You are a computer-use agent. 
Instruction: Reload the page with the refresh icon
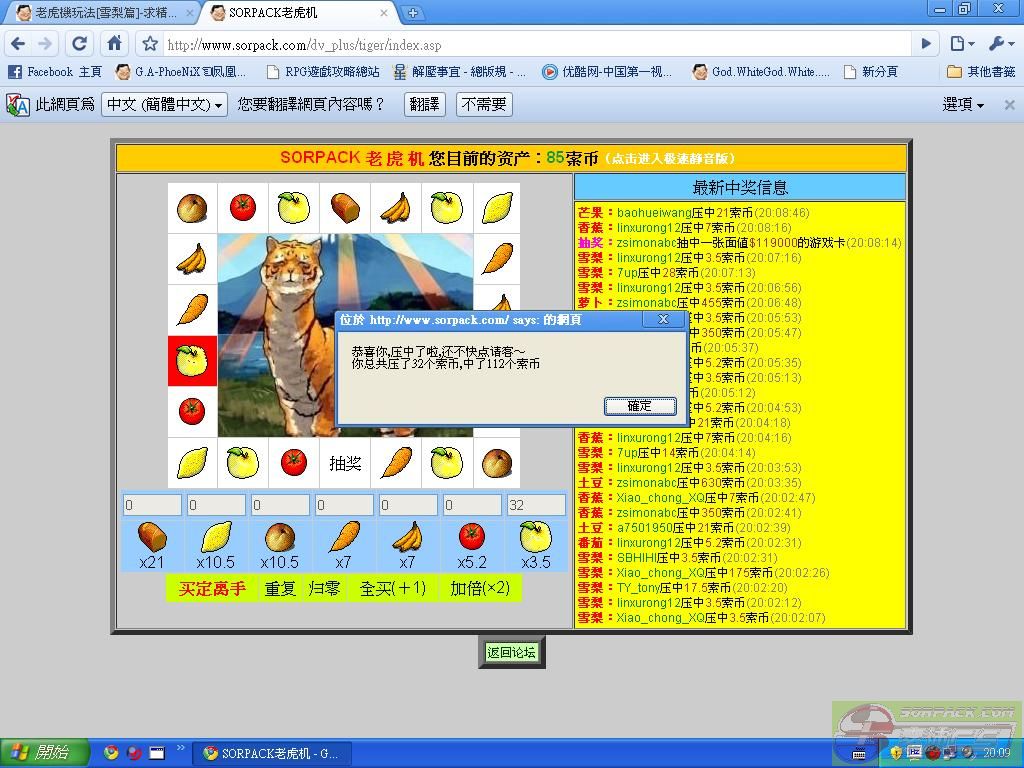80,44
